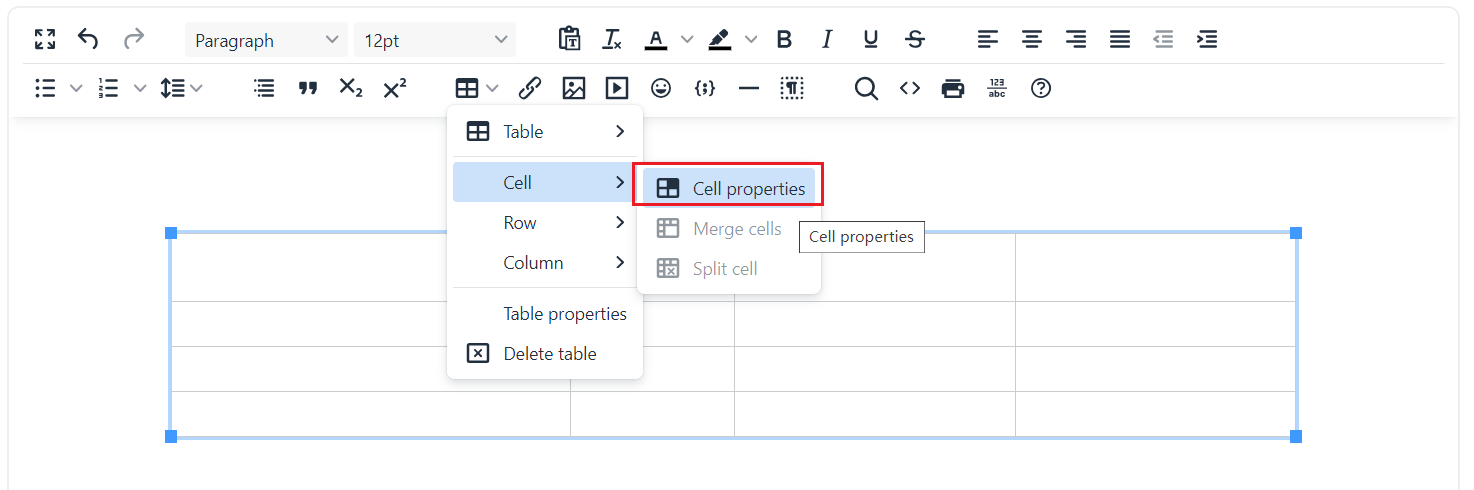Image resolution: width=1474 pixels, height=490 pixels.
Task: Insert a code sample with braces icon
Action: click(x=704, y=89)
